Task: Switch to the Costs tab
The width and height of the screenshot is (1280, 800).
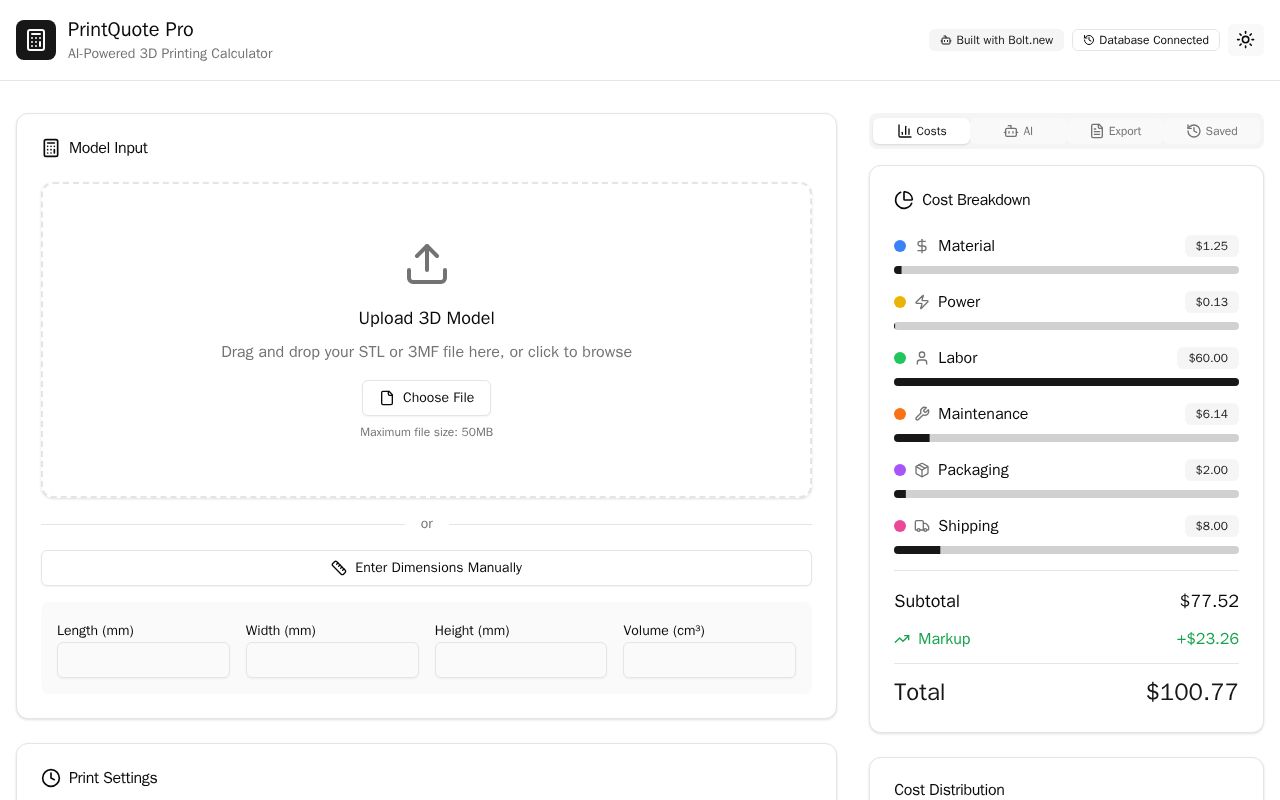Action: [x=921, y=131]
